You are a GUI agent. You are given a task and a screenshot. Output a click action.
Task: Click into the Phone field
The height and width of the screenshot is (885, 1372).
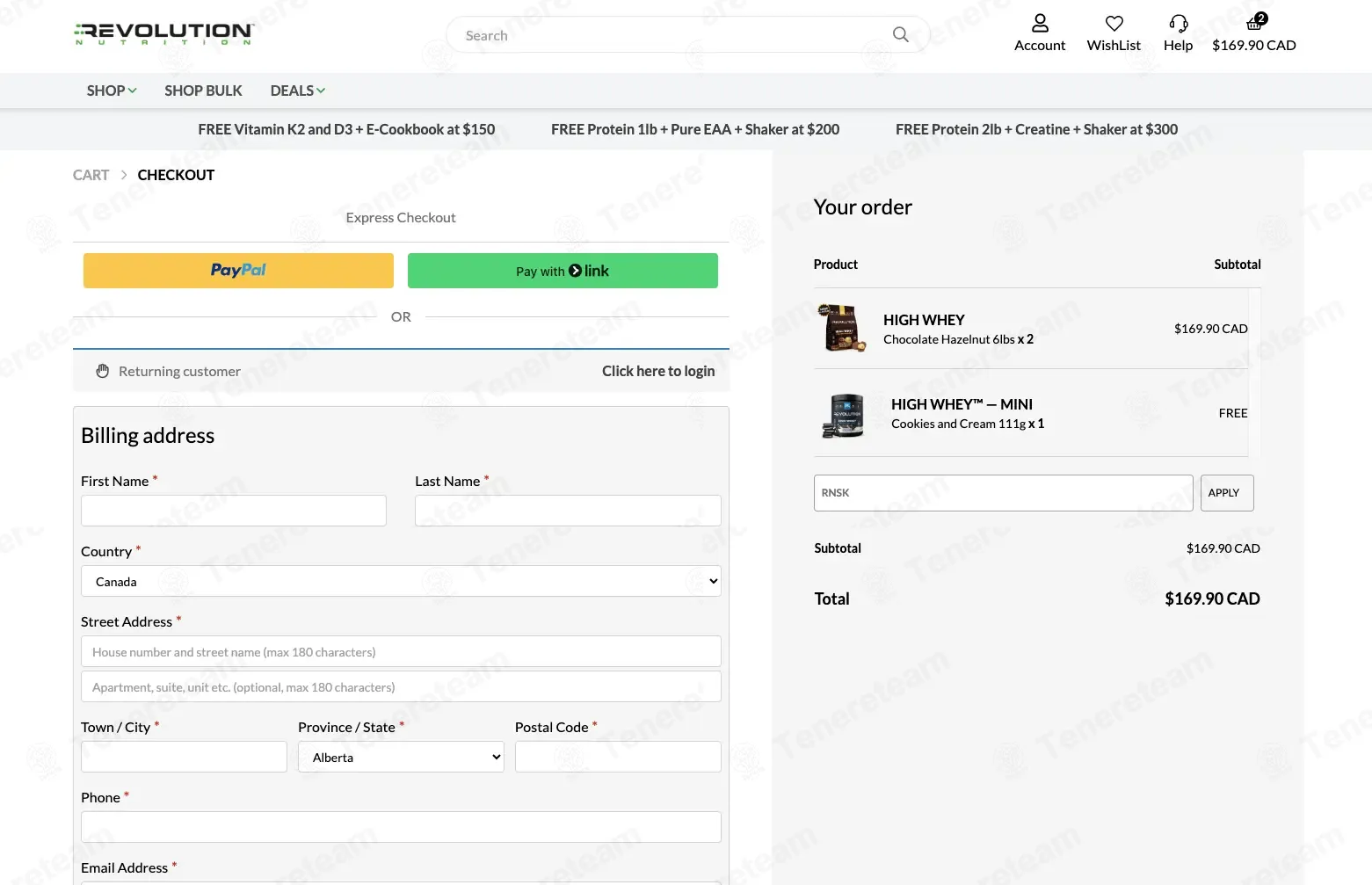401,827
